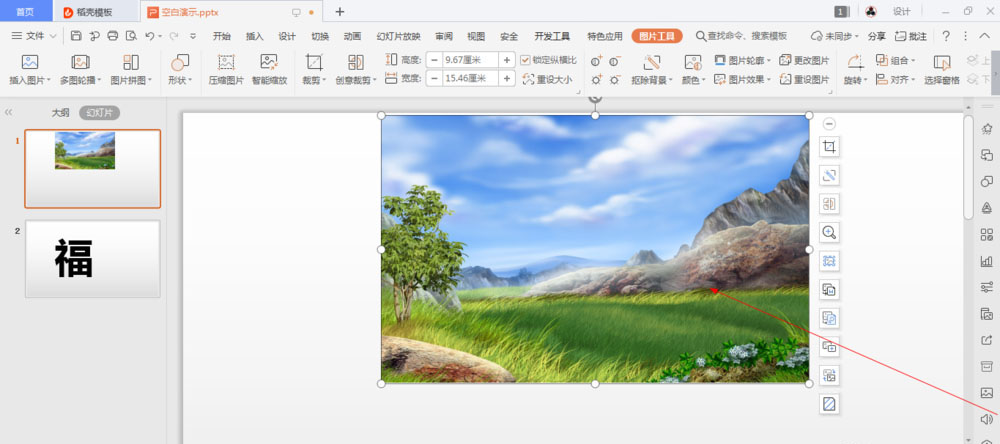The width and height of the screenshot is (1000, 444).
Task: Open a new tab with plus button
Action: pyautogui.click(x=340, y=11)
